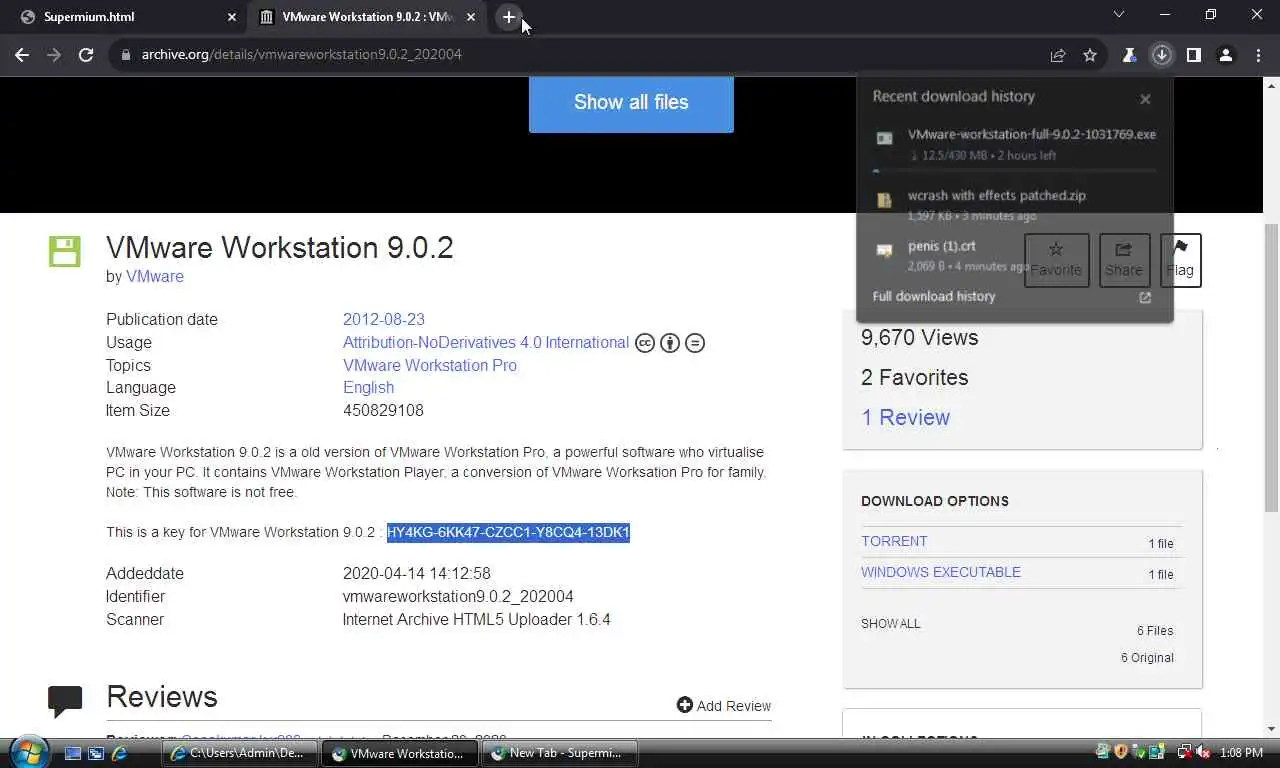Open full download history external icon
This screenshot has height=768, width=1280.
click(1145, 297)
